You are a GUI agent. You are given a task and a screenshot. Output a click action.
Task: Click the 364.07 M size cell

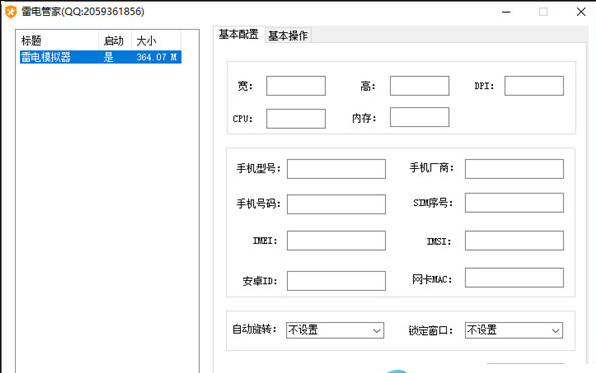(x=156, y=57)
